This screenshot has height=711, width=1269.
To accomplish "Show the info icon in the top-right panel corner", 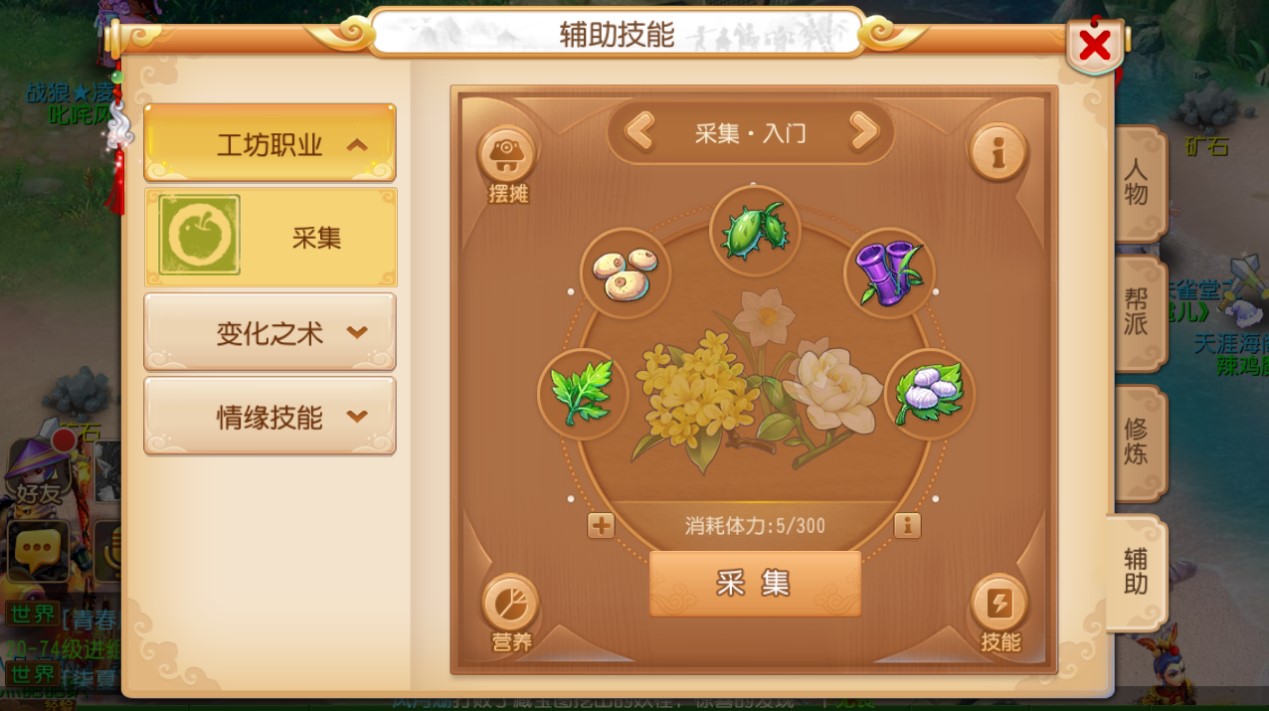I will pyautogui.click(x=997, y=153).
